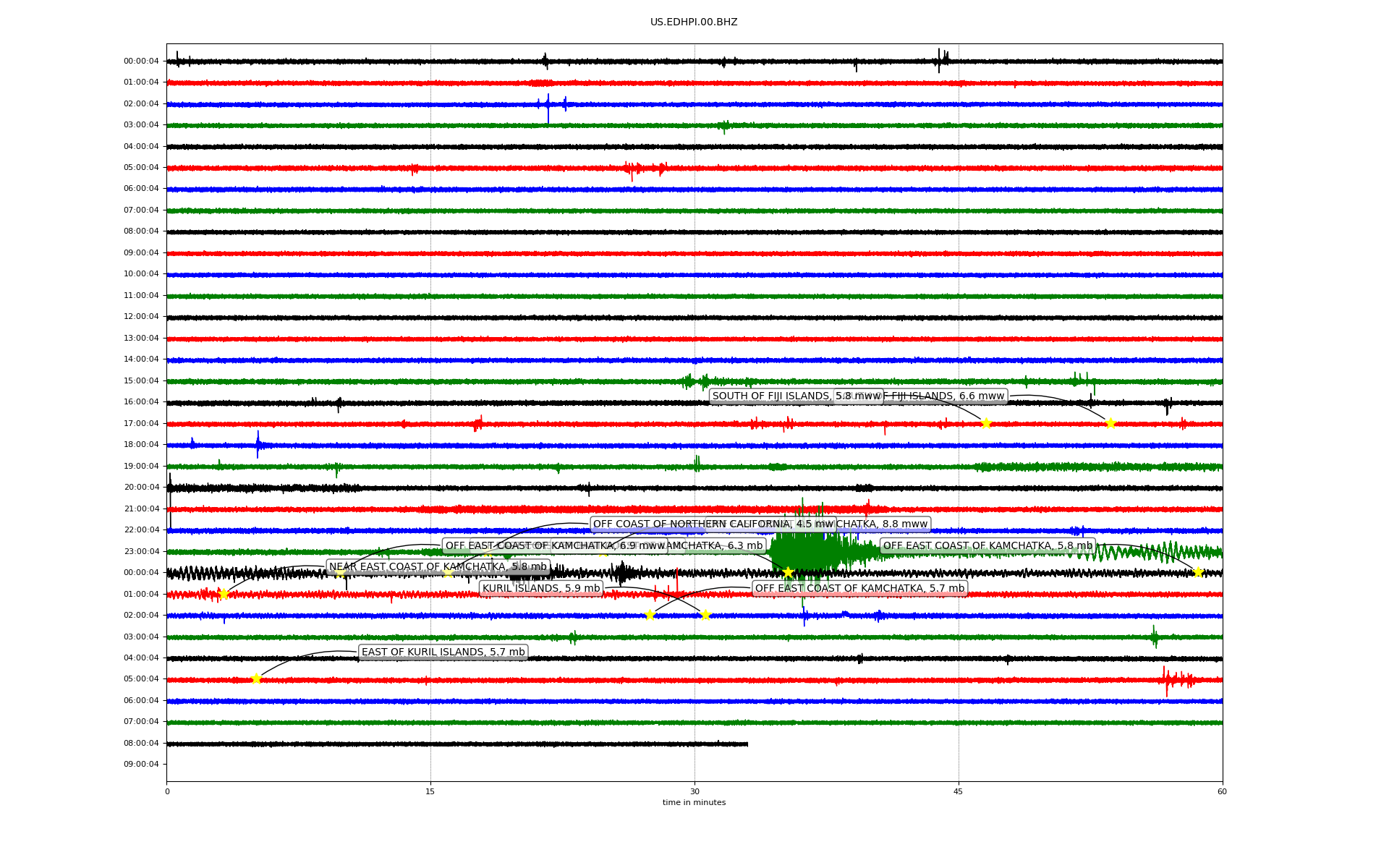Click the 19:00:04 time label
The height and width of the screenshot is (868, 1389).
click(x=141, y=466)
